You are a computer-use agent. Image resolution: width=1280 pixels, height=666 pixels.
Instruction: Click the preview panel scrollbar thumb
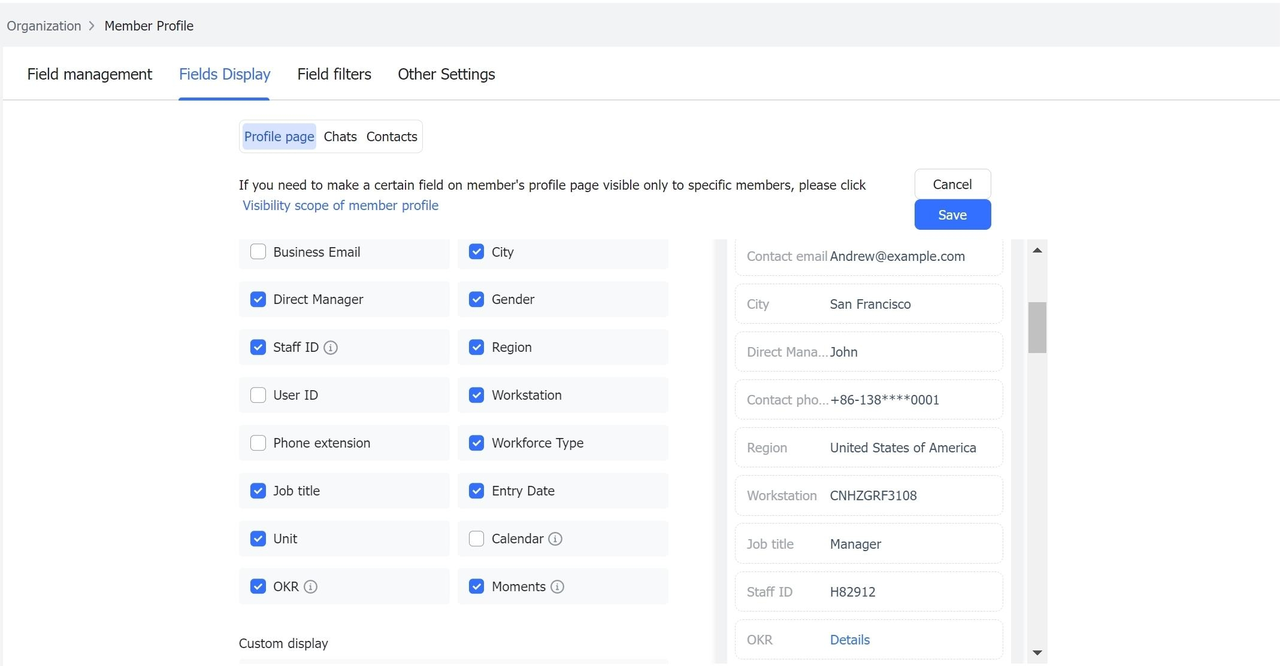click(x=1037, y=327)
